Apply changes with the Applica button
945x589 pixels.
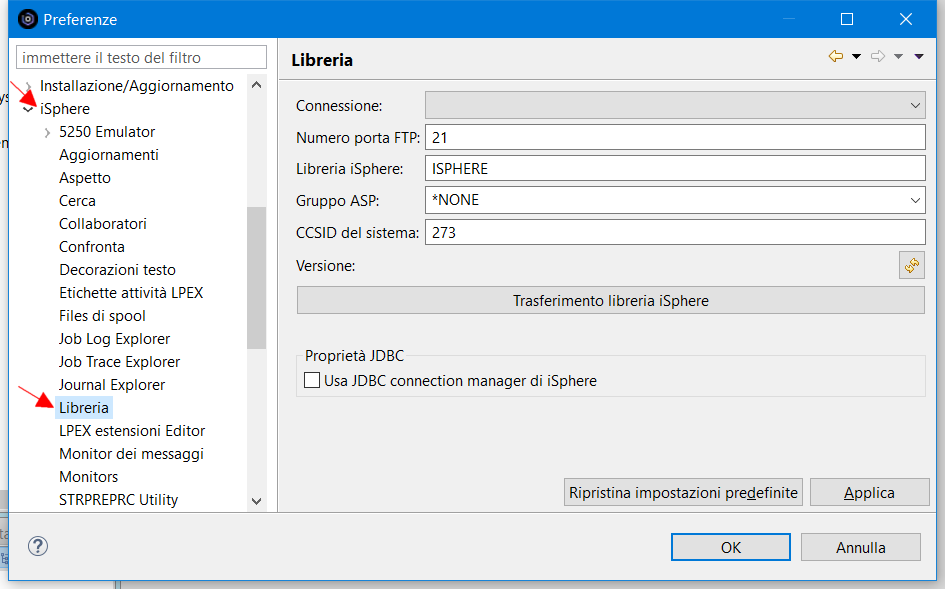[869, 492]
